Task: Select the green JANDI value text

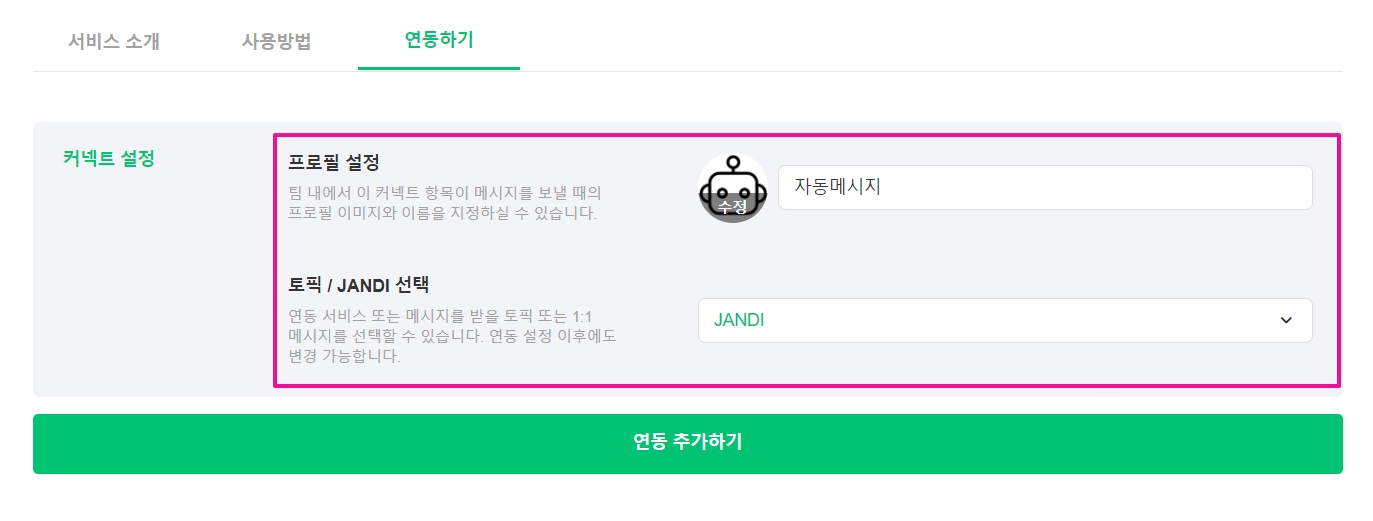Action: tap(739, 320)
